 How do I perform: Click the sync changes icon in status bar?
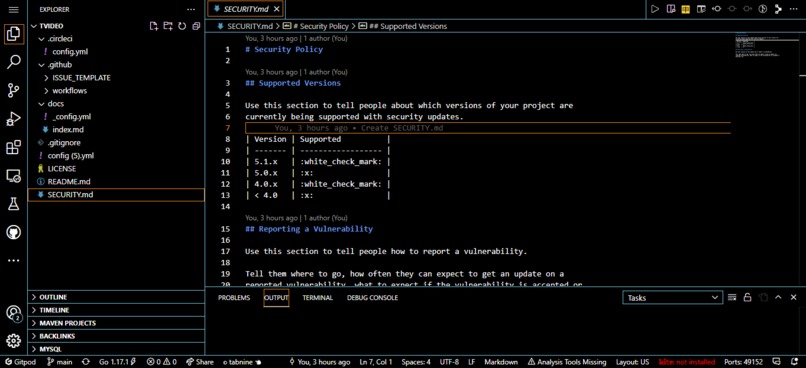point(85,362)
